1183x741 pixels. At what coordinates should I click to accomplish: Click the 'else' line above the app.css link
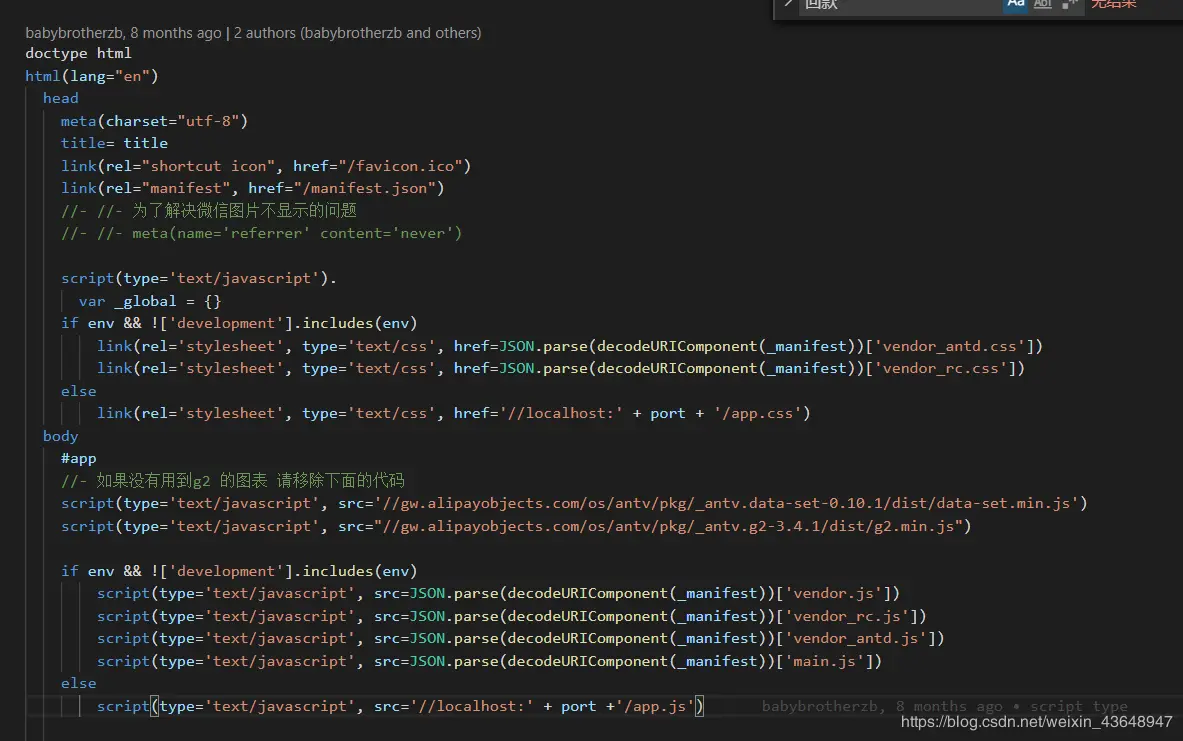coord(78,391)
